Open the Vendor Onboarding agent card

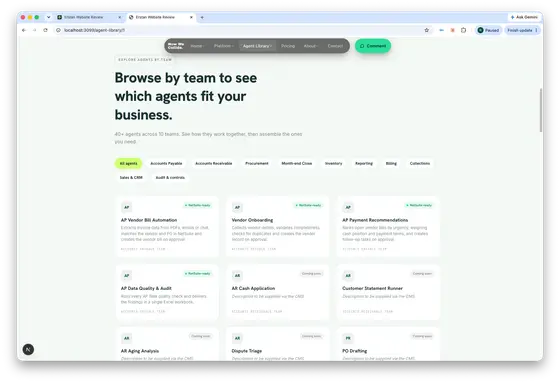tap(278, 227)
